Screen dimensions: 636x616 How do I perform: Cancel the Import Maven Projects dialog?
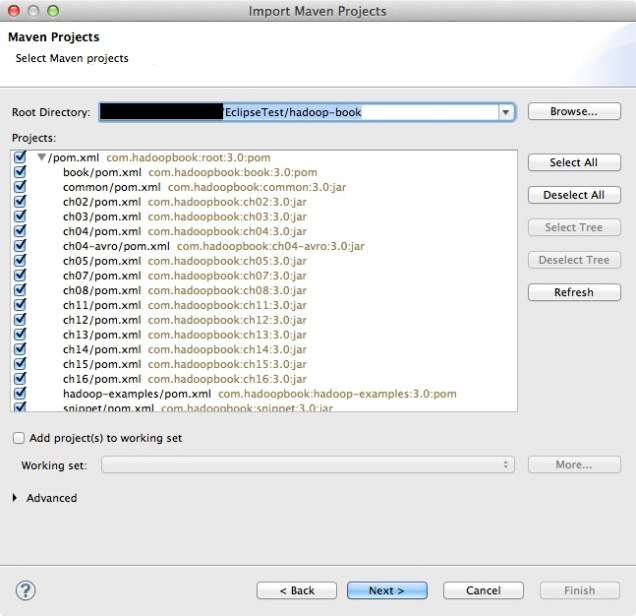pos(482,590)
